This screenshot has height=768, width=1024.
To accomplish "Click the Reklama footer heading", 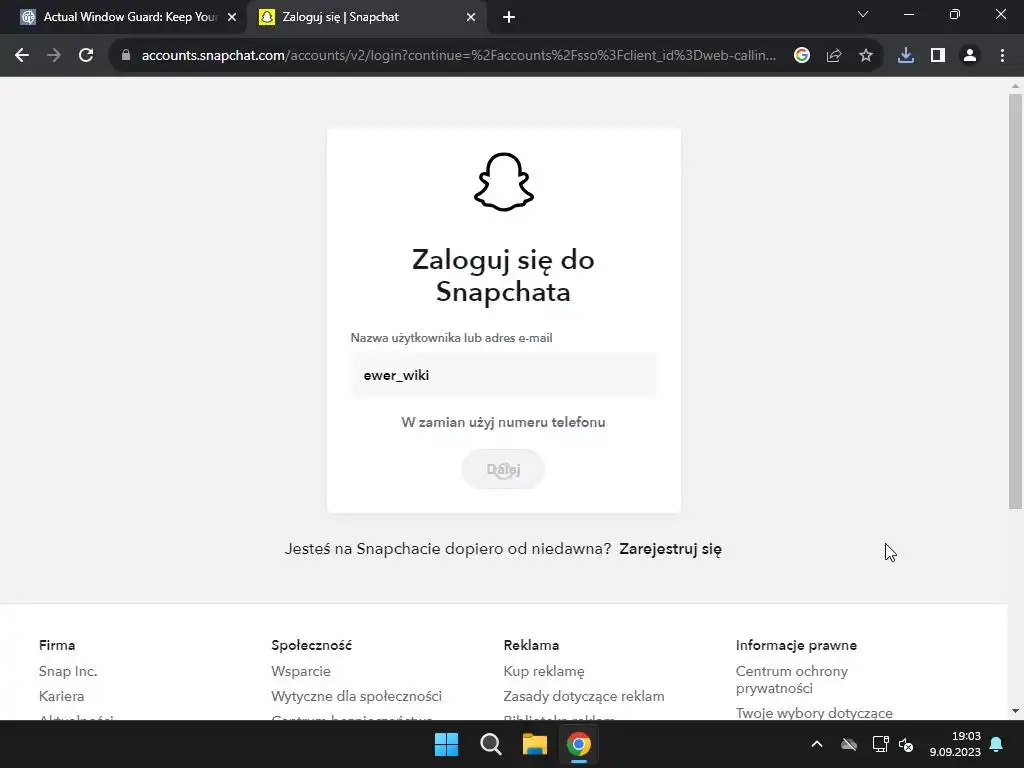I will [x=531, y=645].
